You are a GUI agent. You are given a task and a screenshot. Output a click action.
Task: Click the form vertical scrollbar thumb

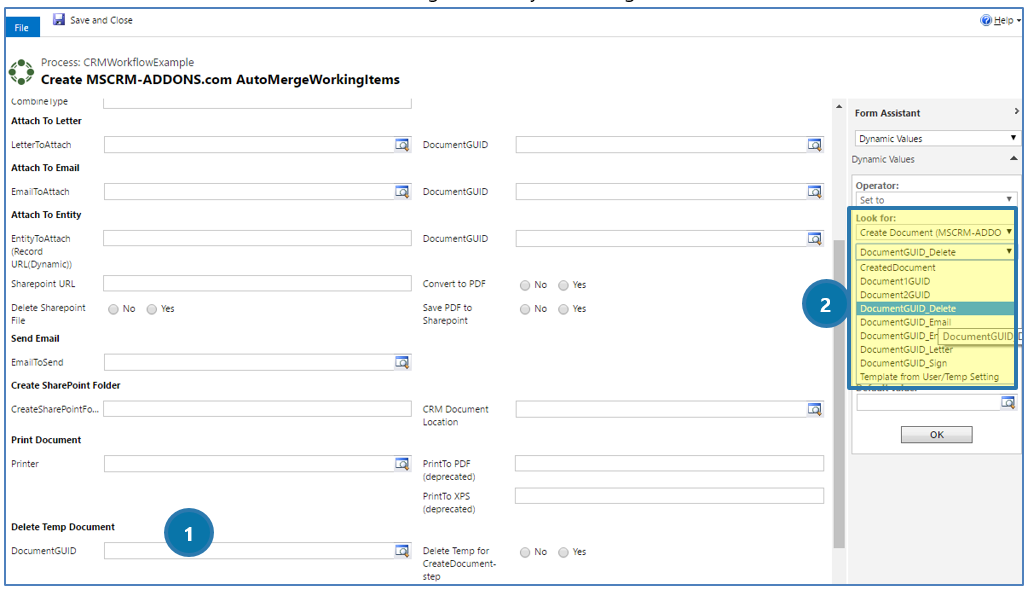tap(839, 394)
